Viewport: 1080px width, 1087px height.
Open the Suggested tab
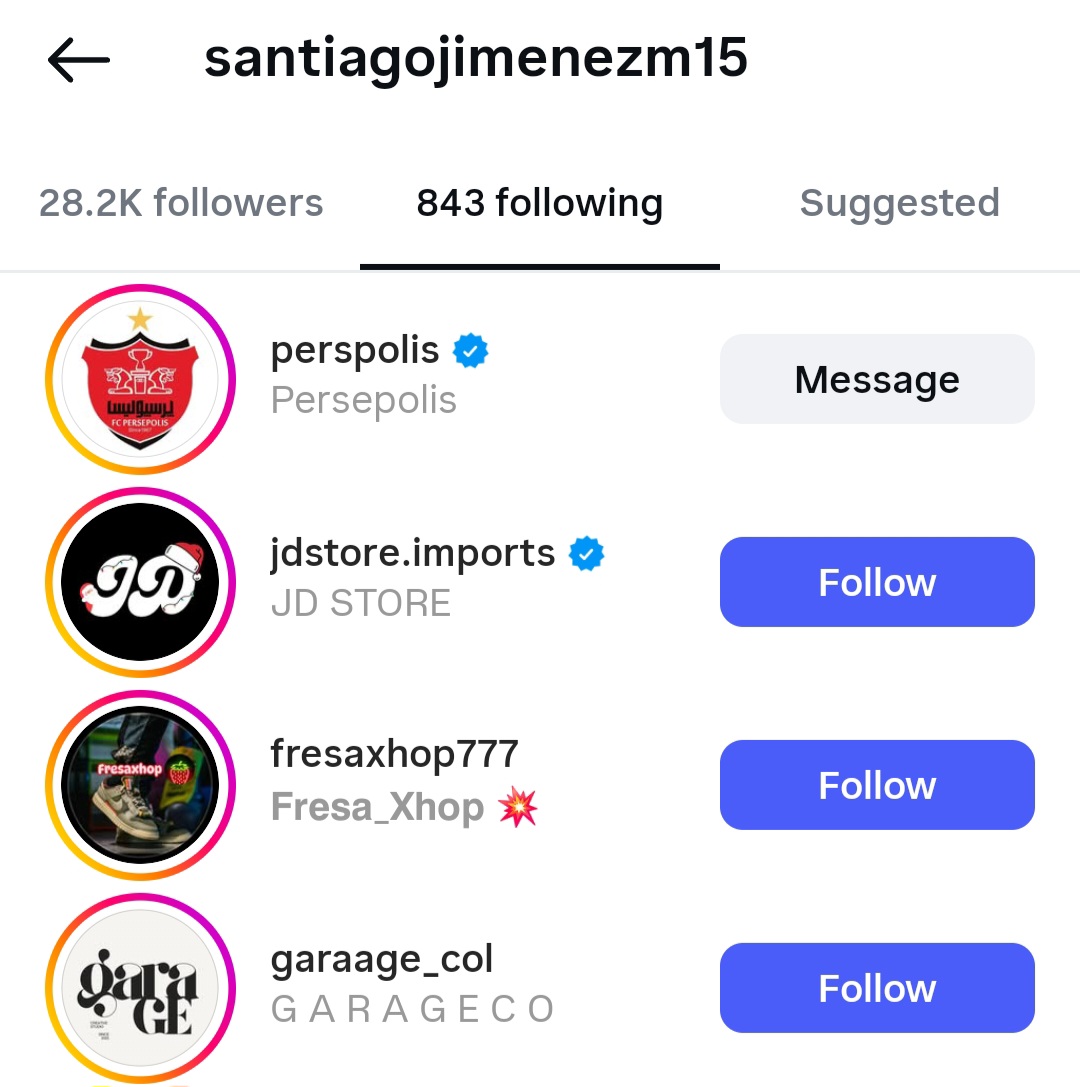[x=899, y=203]
